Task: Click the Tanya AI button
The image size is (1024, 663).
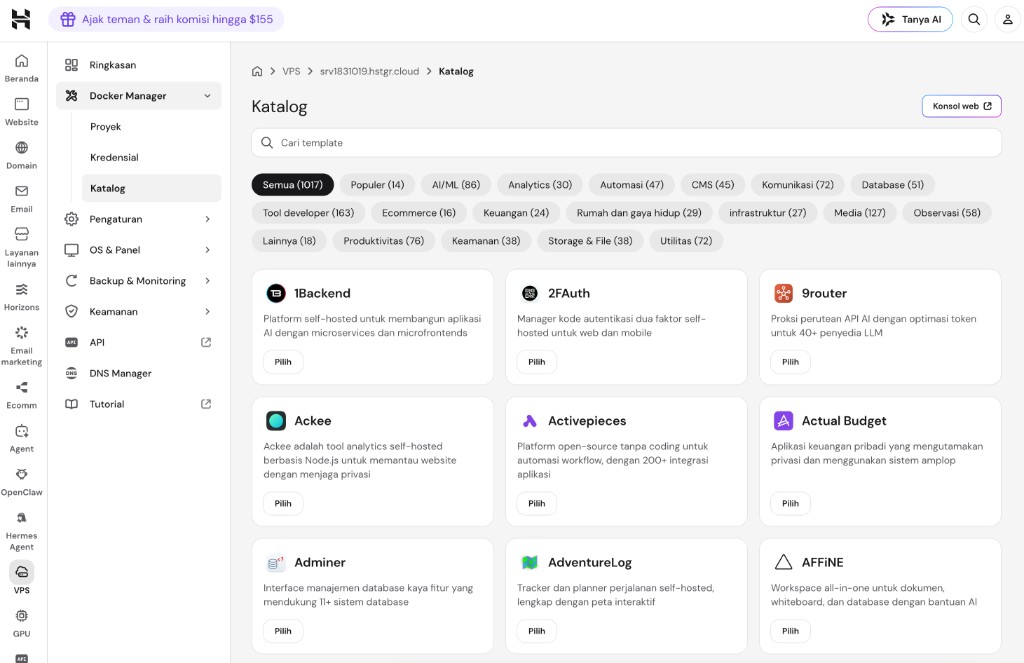Action: coord(910,19)
